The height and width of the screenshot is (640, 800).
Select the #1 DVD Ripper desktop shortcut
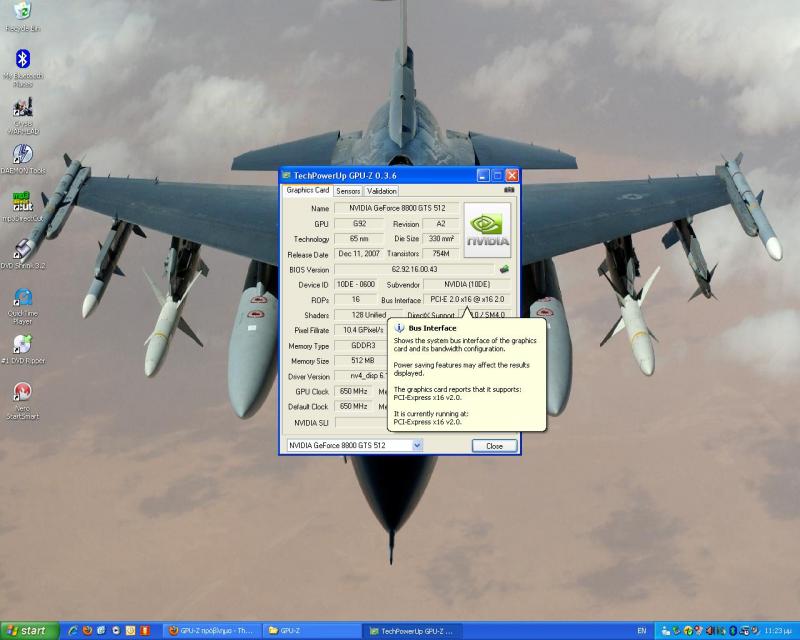22,350
